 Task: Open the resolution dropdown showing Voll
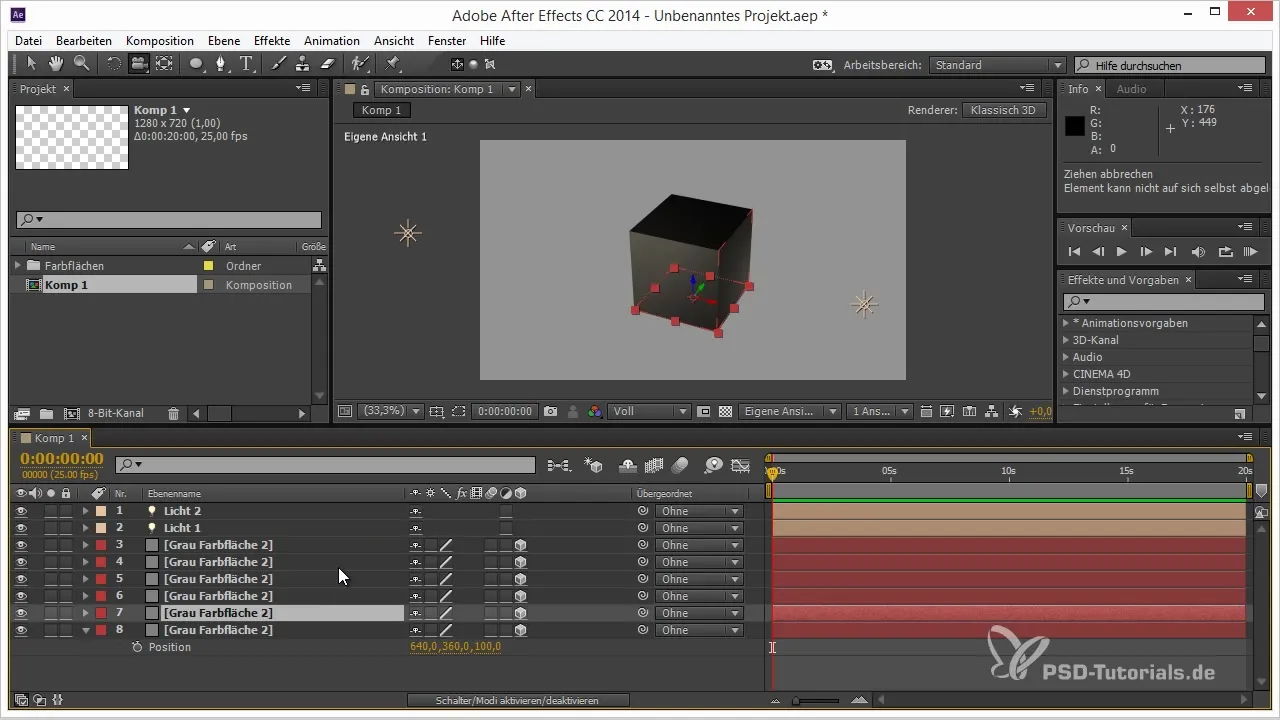650,411
